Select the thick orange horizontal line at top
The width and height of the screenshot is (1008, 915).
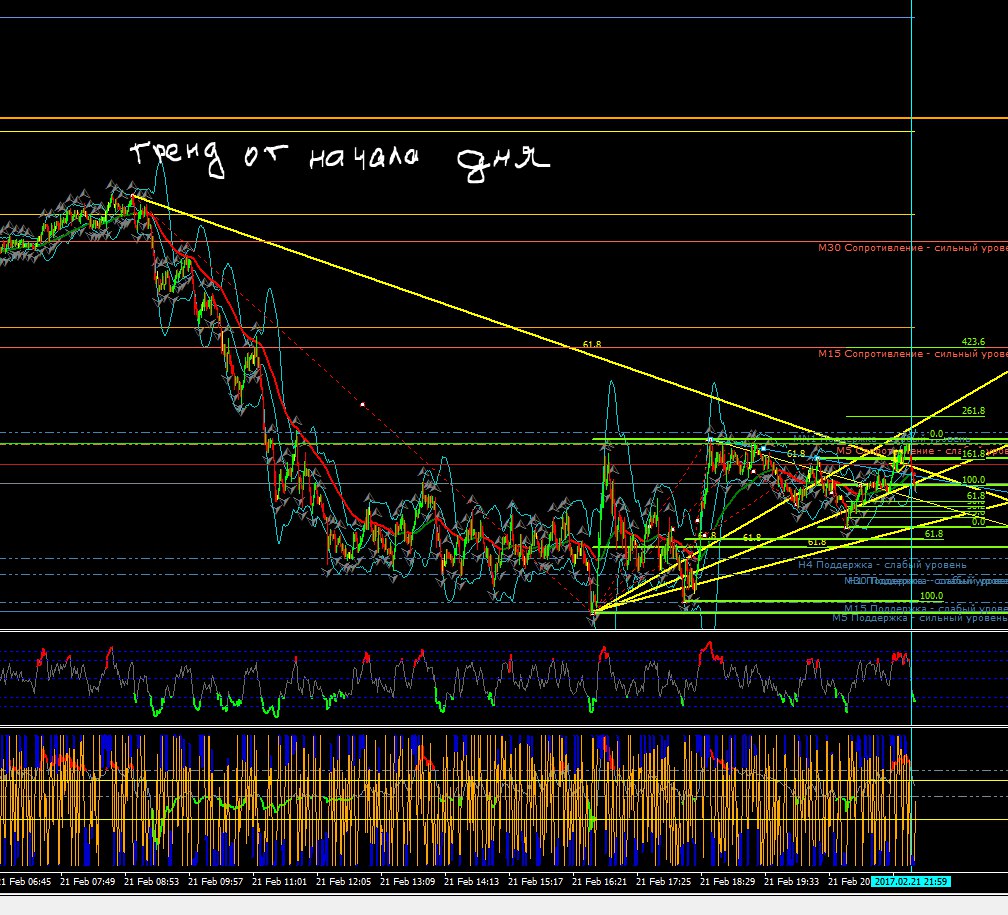click(500, 119)
